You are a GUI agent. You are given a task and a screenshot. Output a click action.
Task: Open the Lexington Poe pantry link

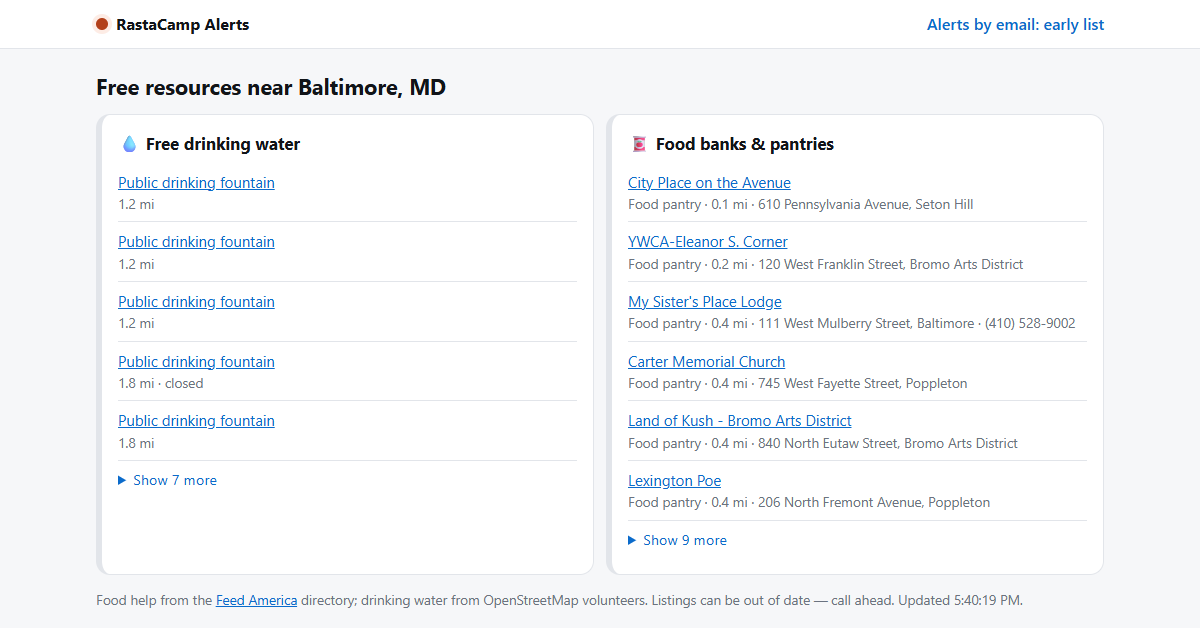pos(674,481)
